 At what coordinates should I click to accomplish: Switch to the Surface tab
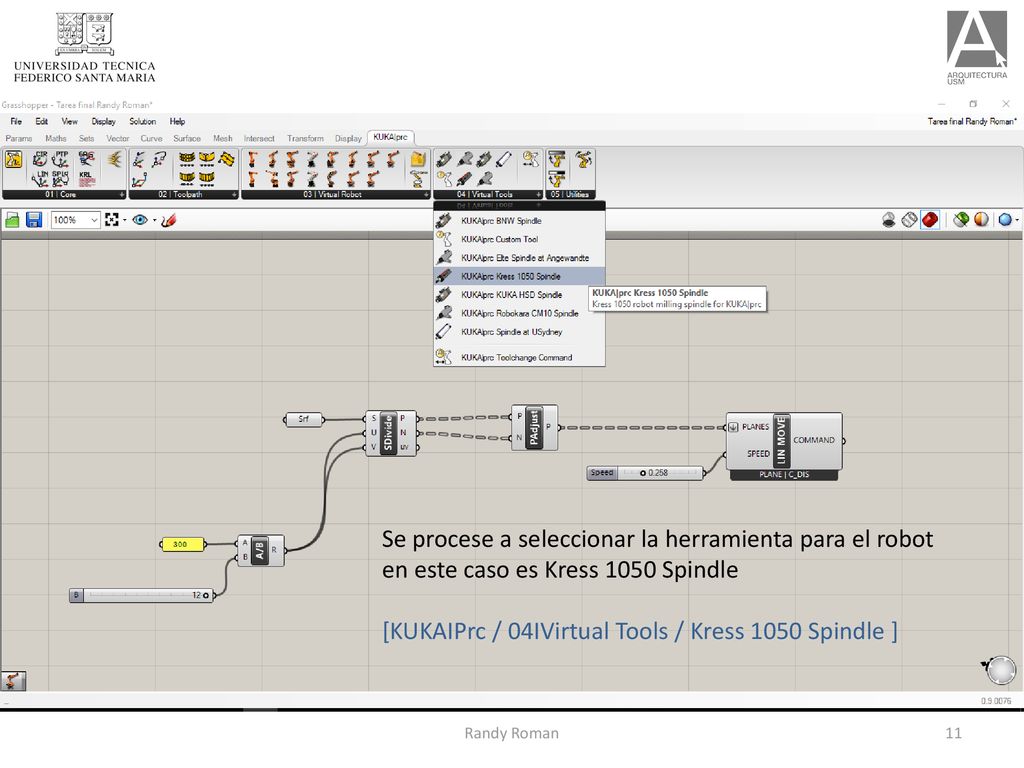coord(187,138)
